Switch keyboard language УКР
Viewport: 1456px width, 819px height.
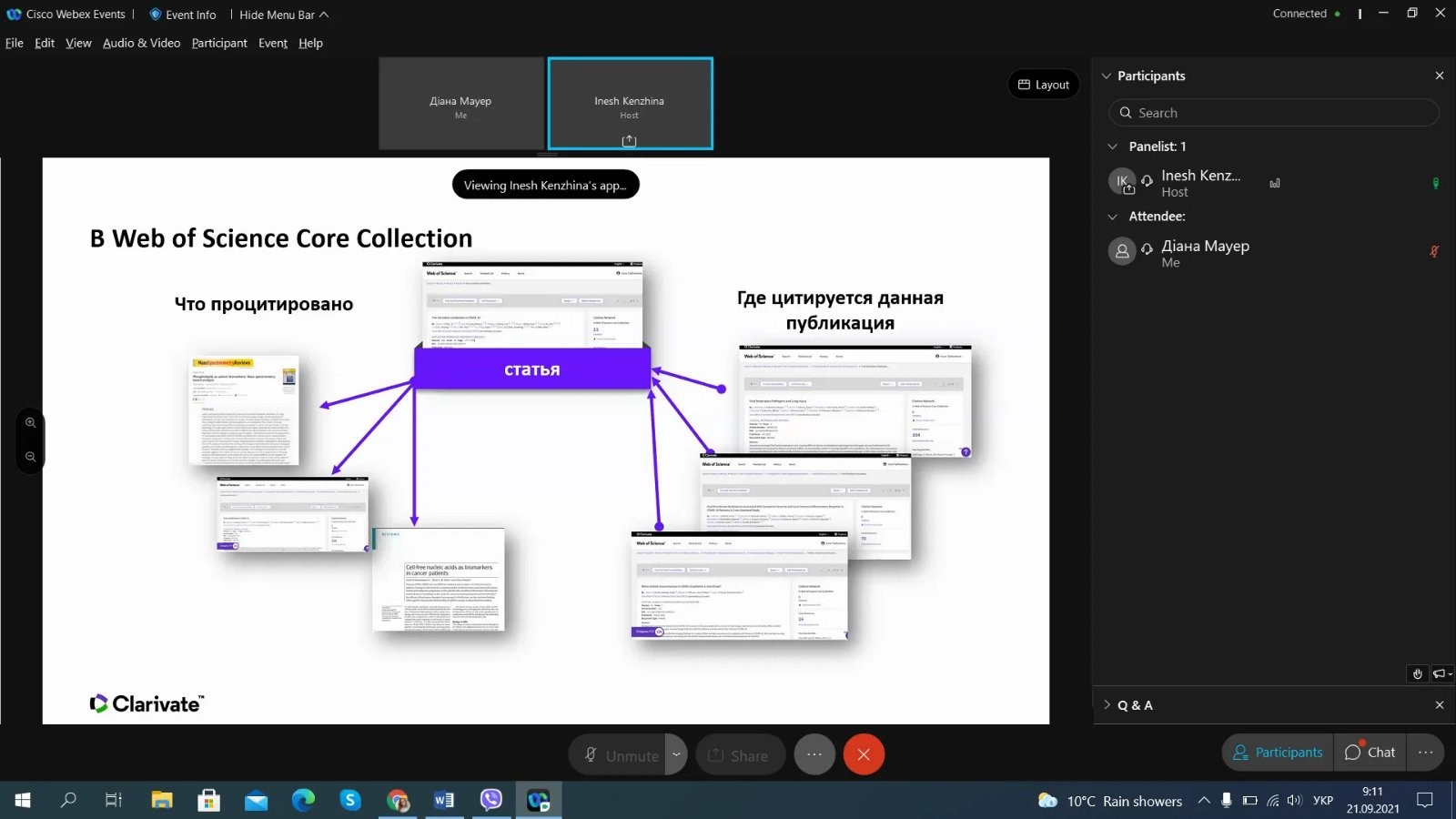pos(1323,801)
